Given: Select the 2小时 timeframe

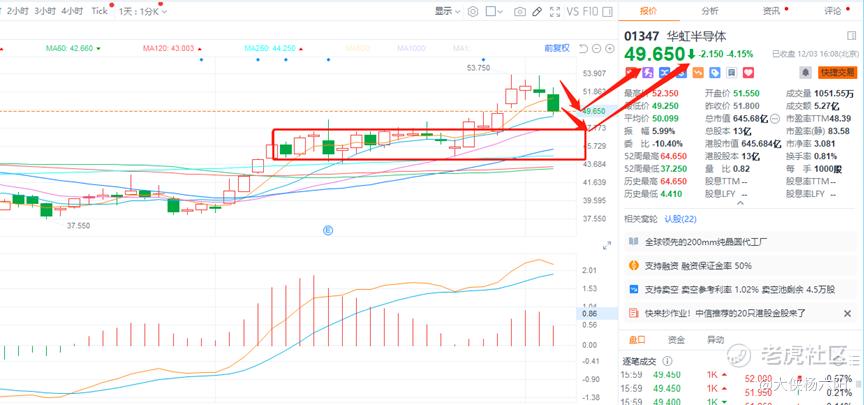Looking at the screenshot, I should click(18, 11).
